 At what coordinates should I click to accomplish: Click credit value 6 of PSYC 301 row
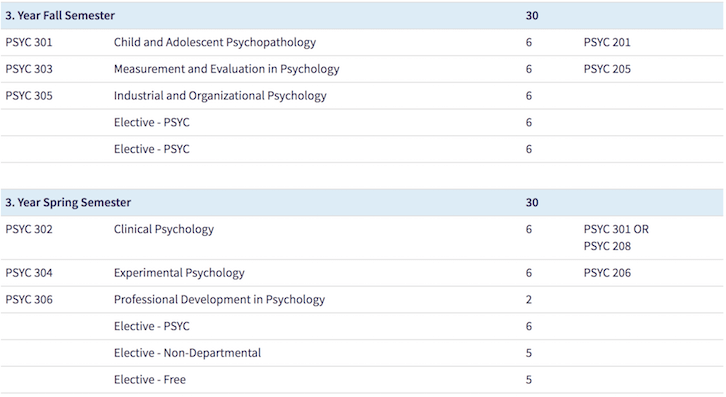529,42
